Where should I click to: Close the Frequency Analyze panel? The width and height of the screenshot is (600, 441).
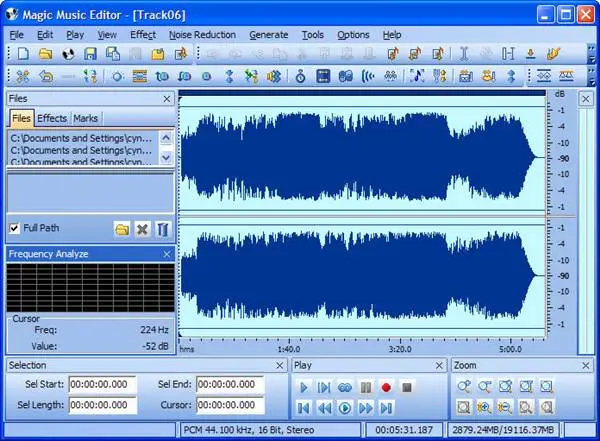pyautogui.click(x=167, y=254)
